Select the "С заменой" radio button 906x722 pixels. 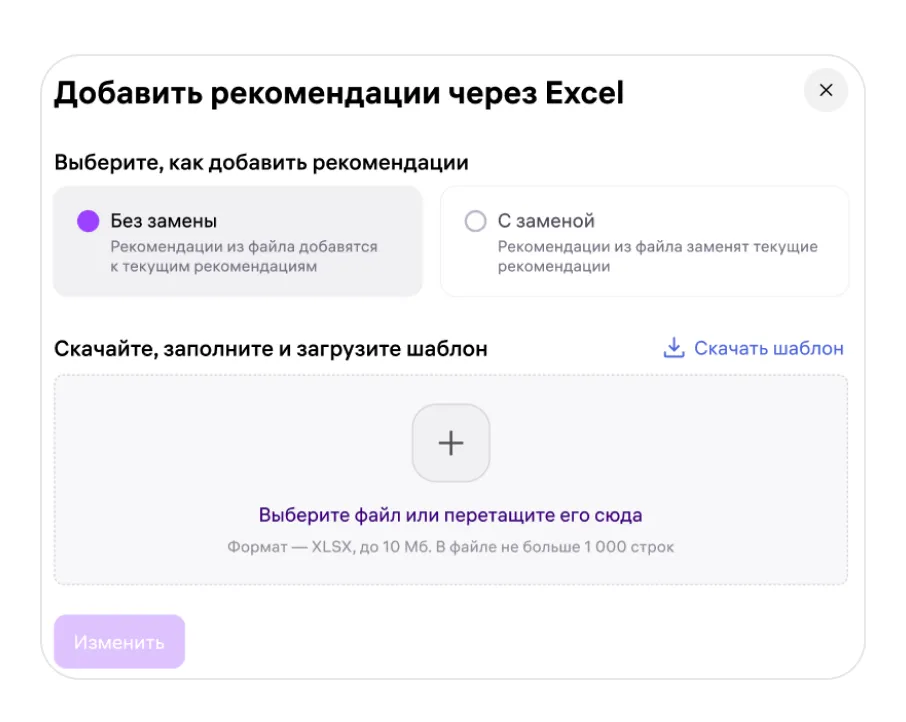coord(476,221)
